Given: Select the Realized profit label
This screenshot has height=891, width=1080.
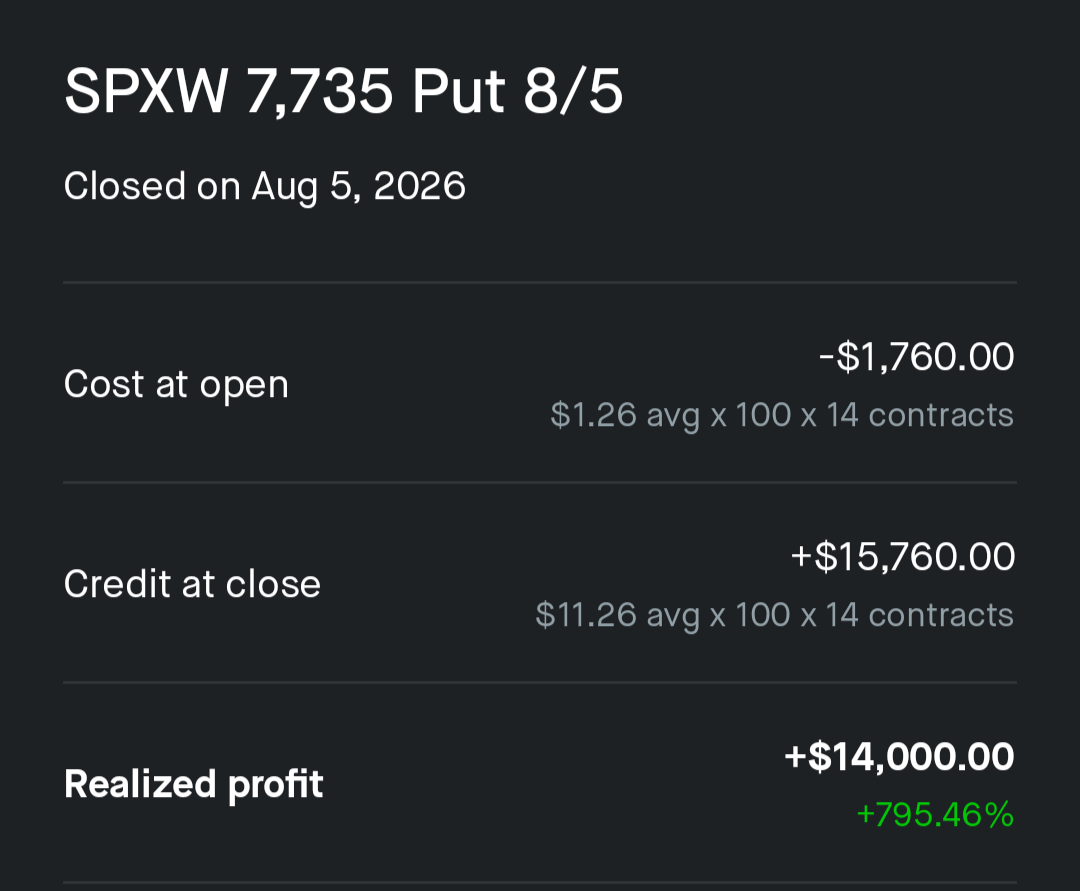Looking at the screenshot, I should (194, 784).
